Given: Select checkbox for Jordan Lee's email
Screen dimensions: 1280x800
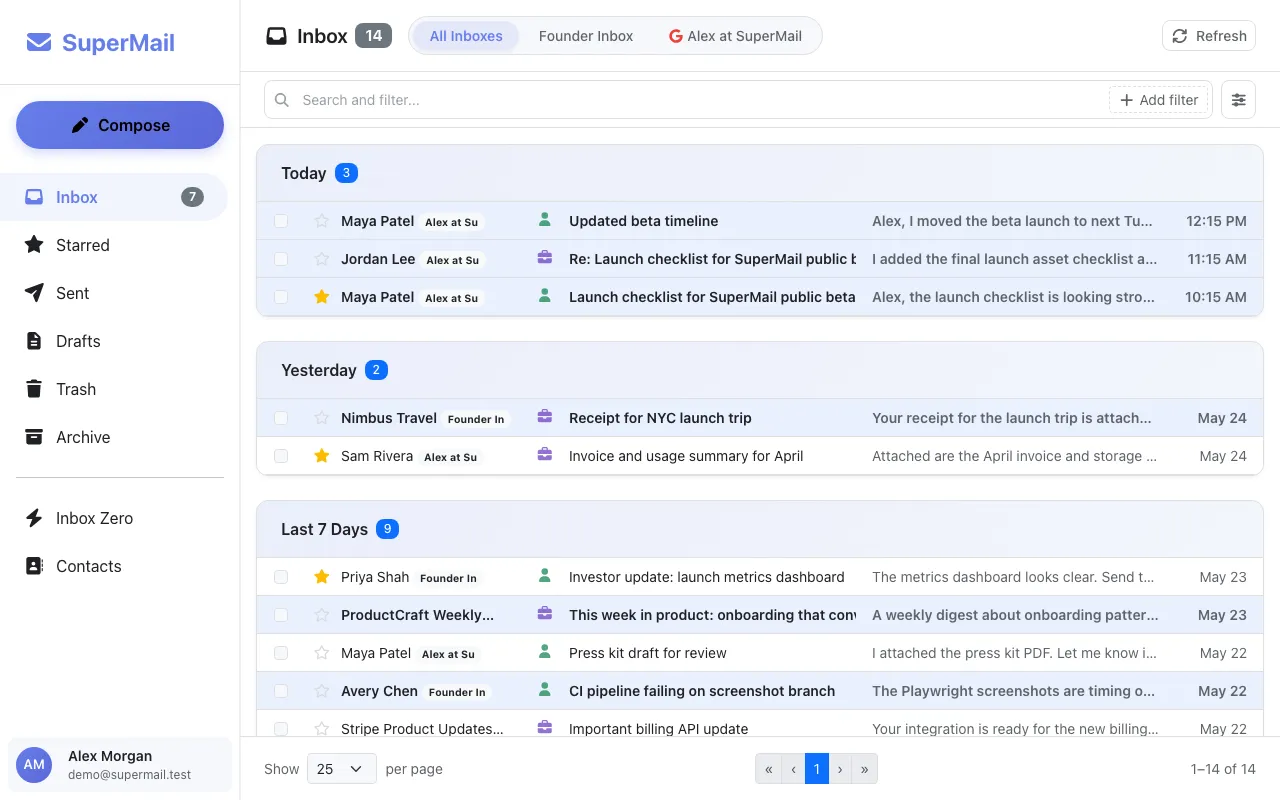Looking at the screenshot, I should click(281, 259).
